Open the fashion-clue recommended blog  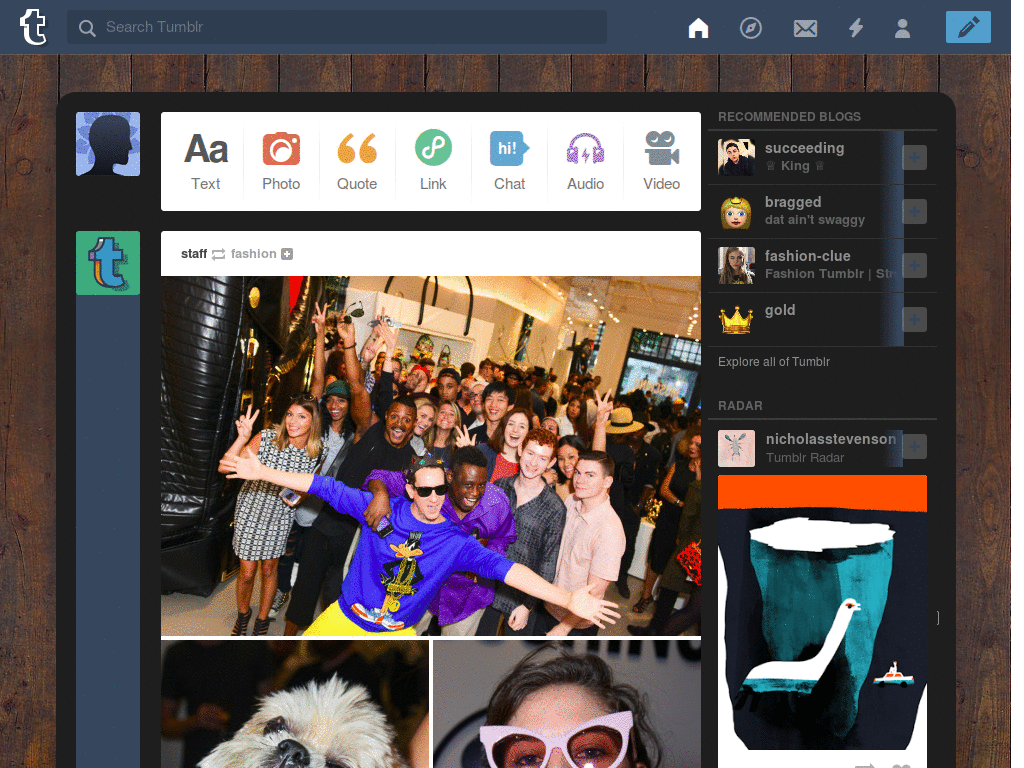coord(807,256)
